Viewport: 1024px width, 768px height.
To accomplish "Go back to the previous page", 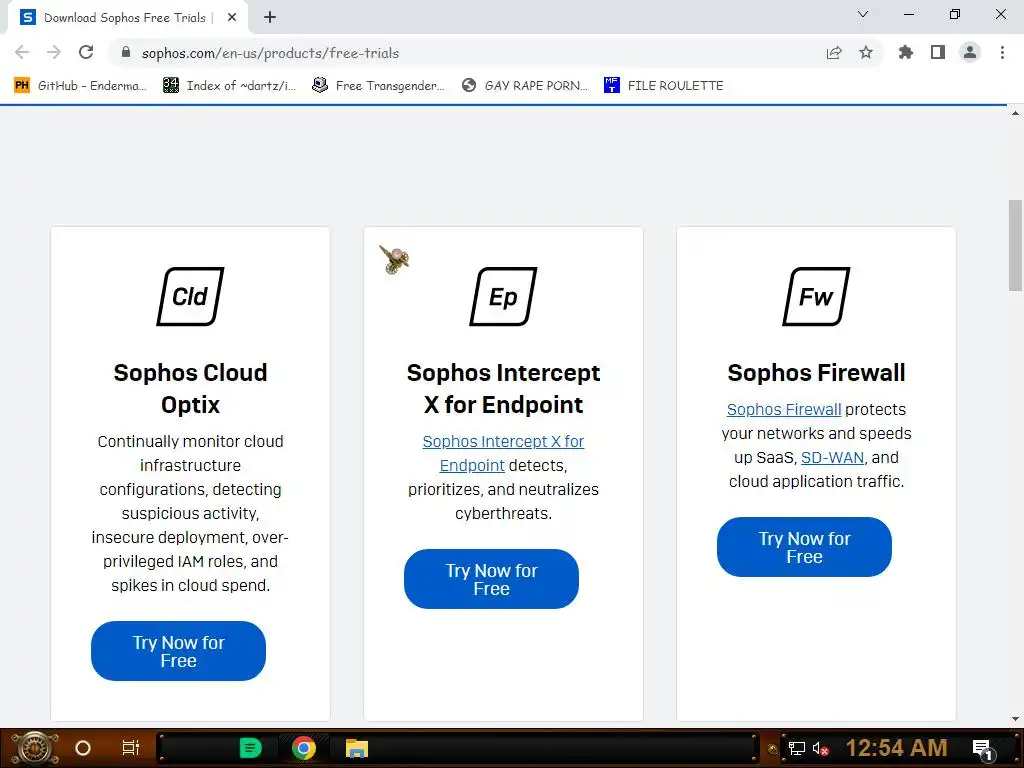I will click(22, 52).
